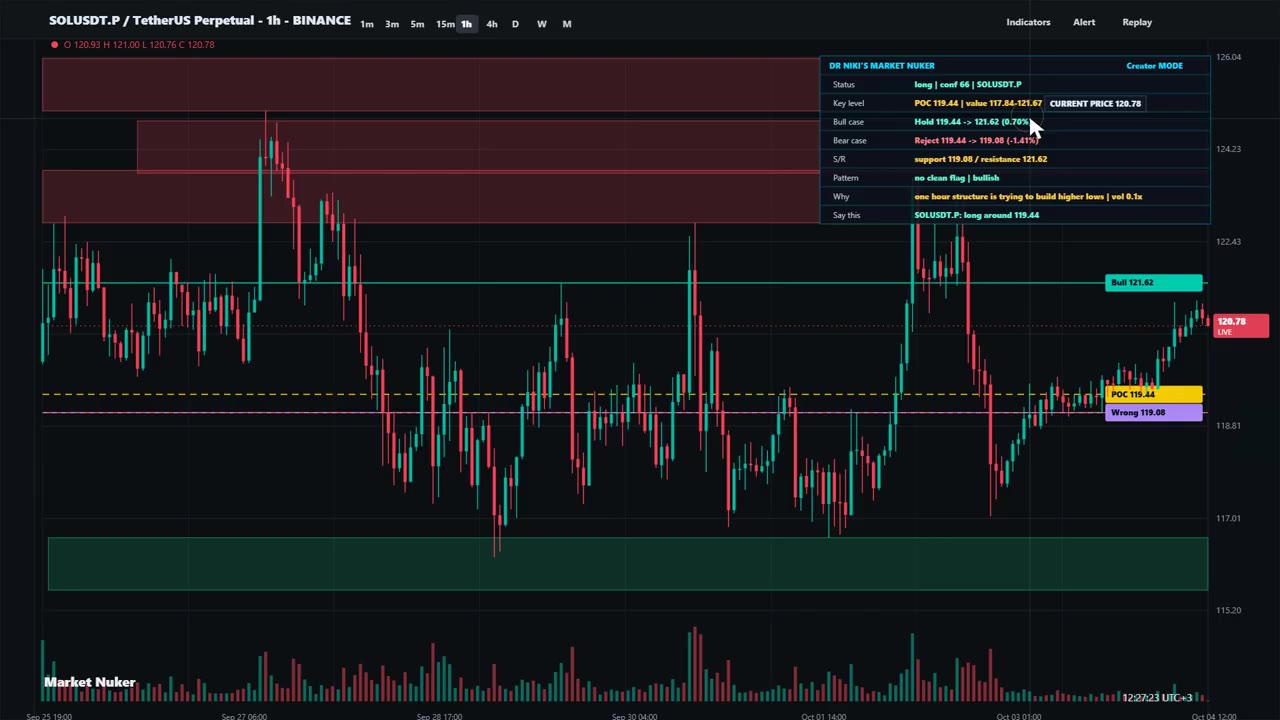
Task: Click the Why row explanation text
Action: 1028,197
